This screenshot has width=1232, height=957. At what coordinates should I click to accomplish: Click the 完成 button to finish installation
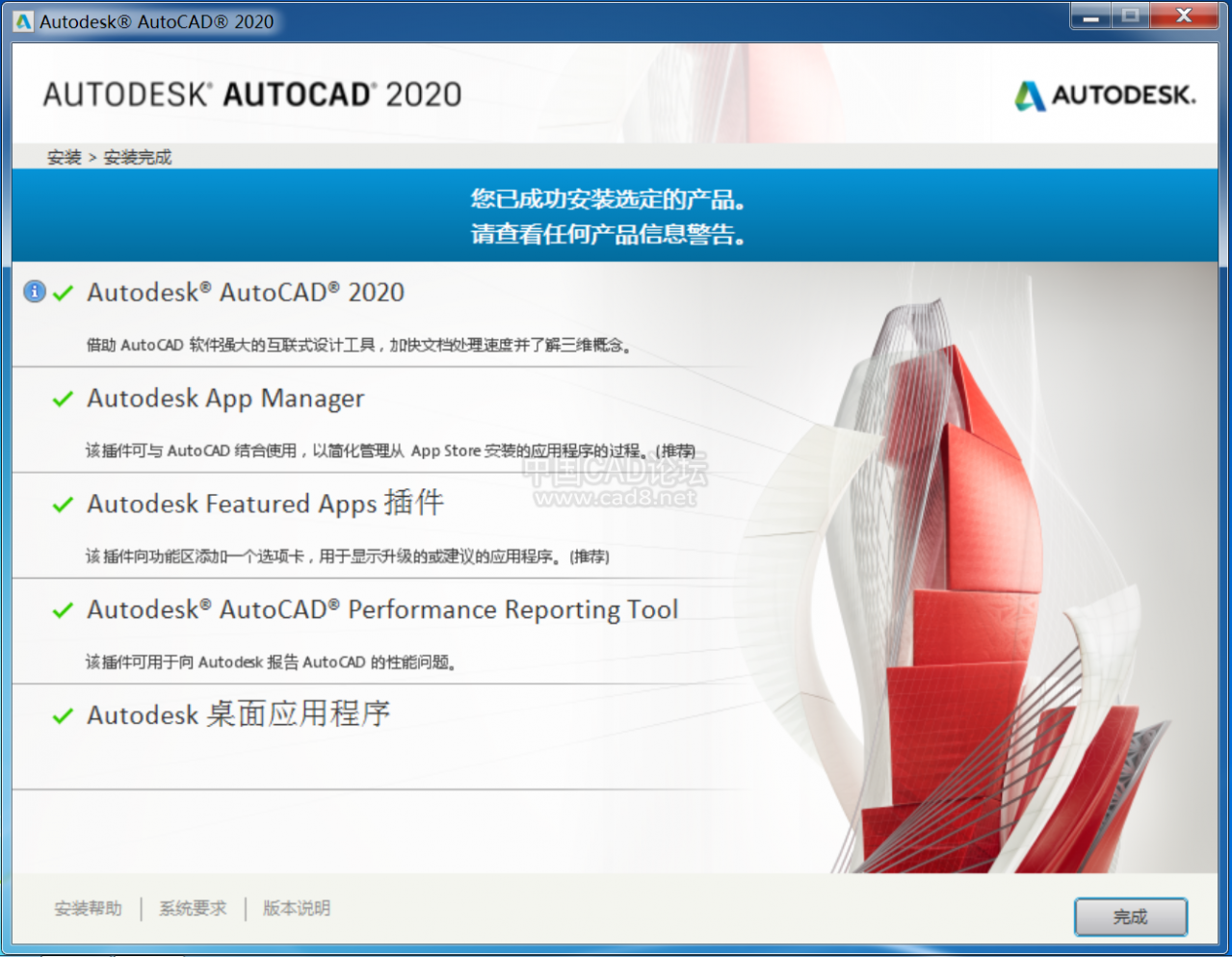(1131, 917)
